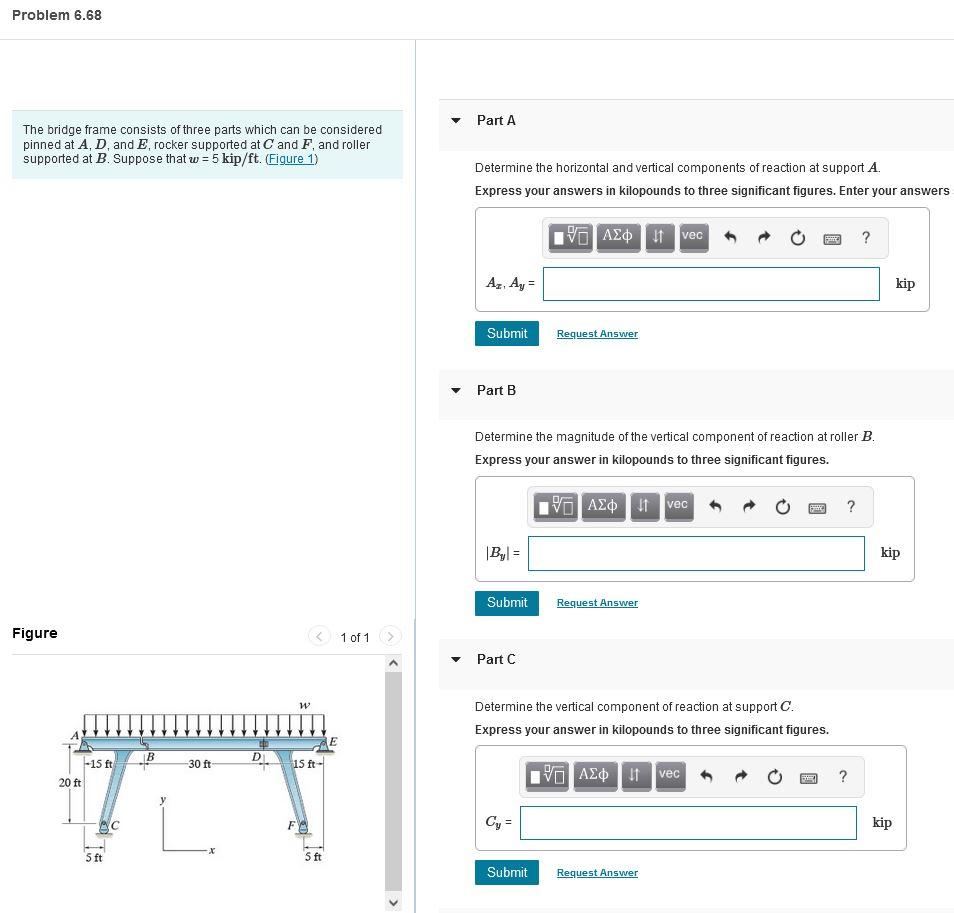The height and width of the screenshot is (913, 954).
Task: Click figure panel scroll up arrow
Action: click(x=393, y=663)
